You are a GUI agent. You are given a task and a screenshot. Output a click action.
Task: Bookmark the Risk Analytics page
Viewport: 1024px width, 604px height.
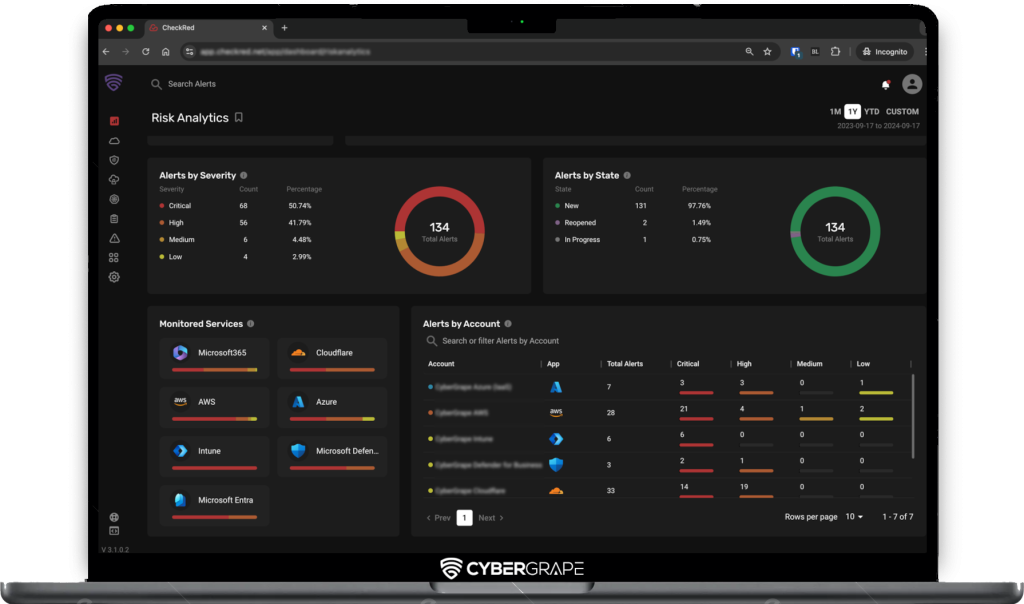click(x=239, y=118)
